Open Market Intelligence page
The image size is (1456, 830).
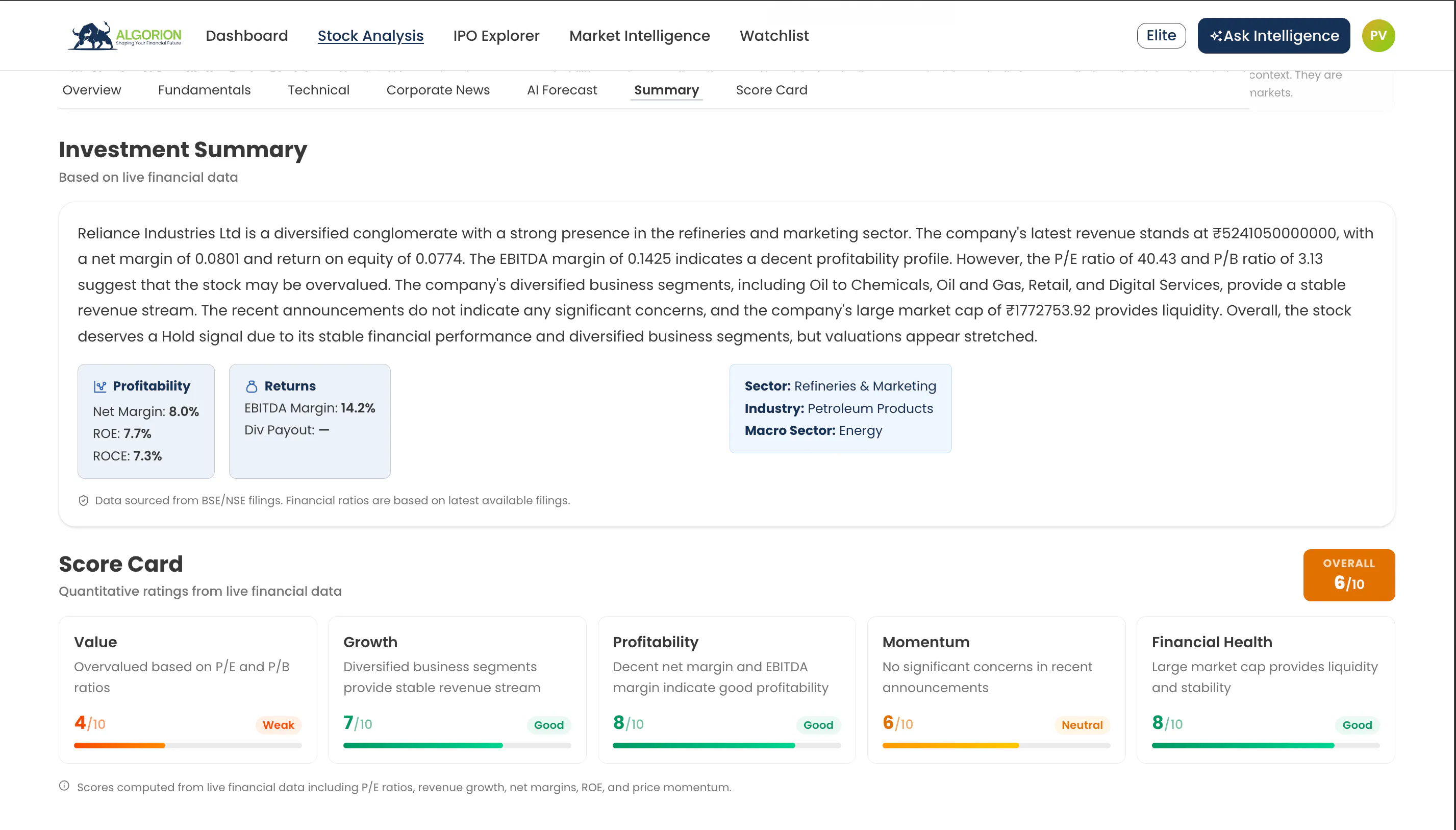(639, 36)
